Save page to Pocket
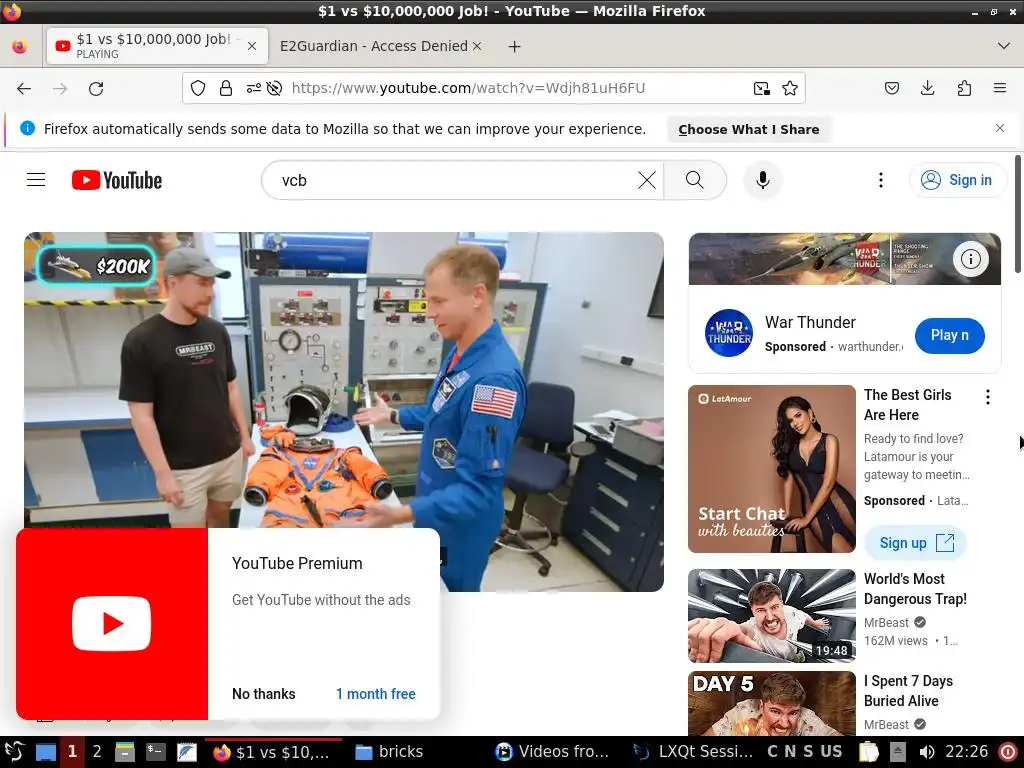This screenshot has height=768, width=1024. point(892,88)
